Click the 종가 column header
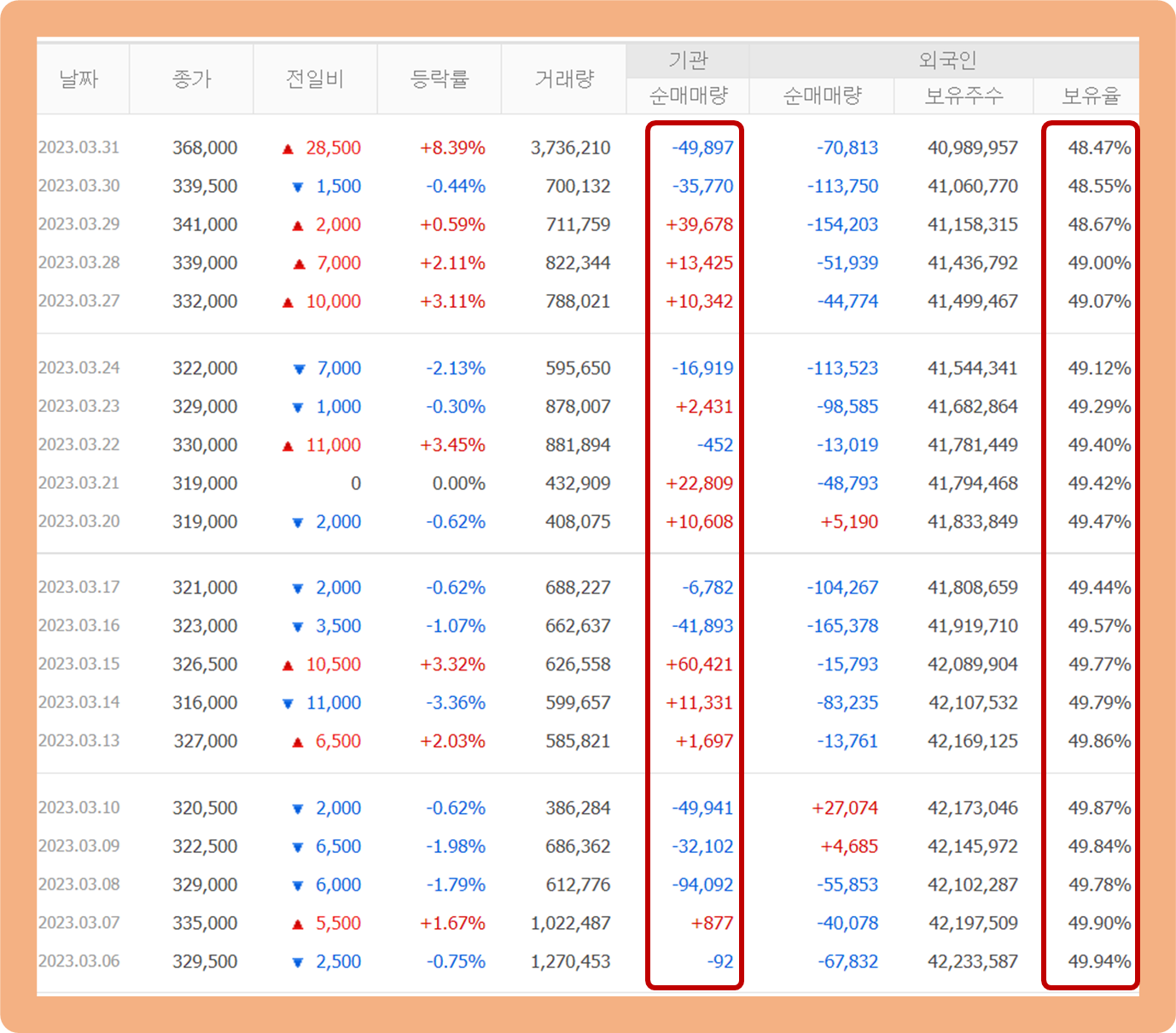Image resolution: width=1176 pixels, height=1033 pixels. pos(192,79)
